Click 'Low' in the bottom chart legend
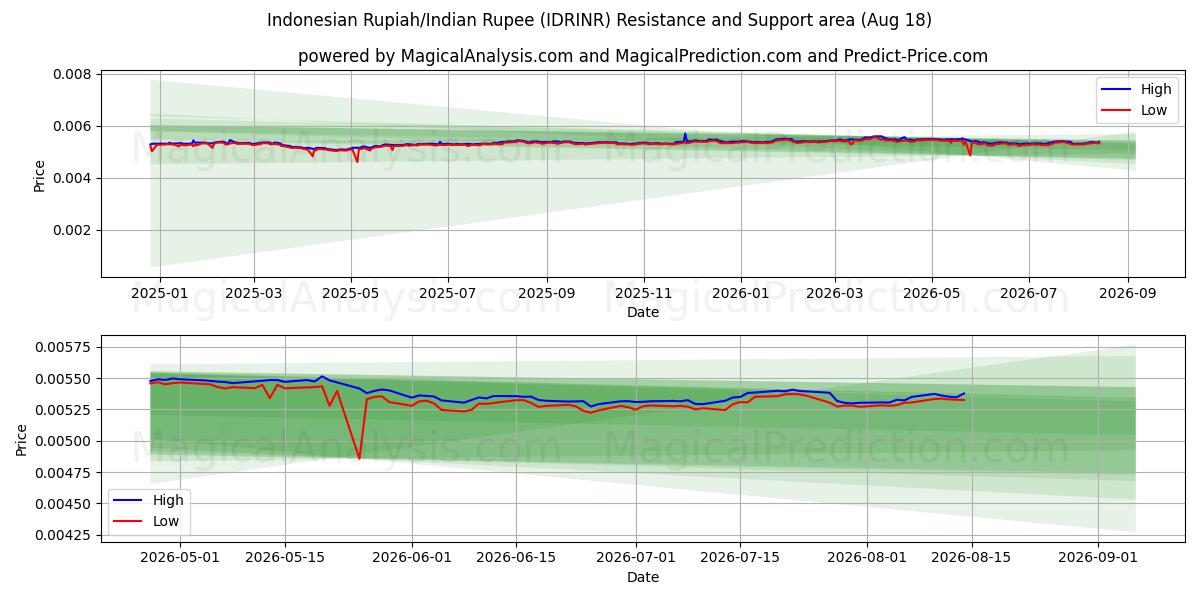Viewport: 1200px width, 600px height. click(166, 520)
